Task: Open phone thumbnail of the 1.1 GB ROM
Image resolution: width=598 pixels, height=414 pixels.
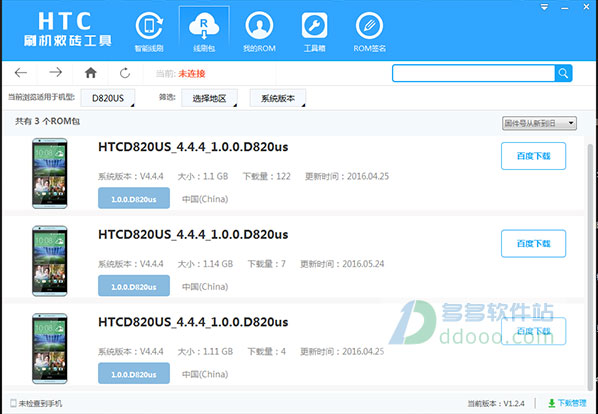Action: tap(50, 173)
